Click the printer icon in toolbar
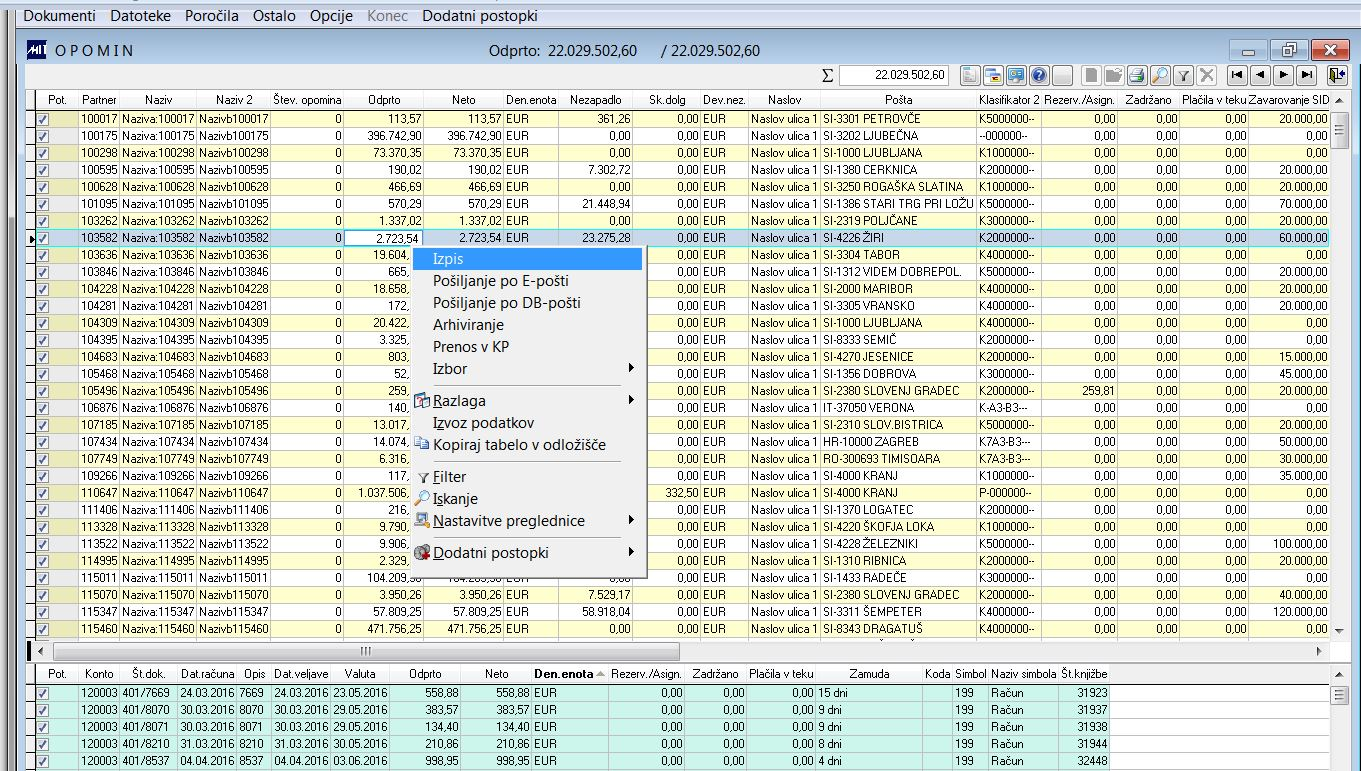Viewport: 1361px width, 771px height. click(1136, 75)
